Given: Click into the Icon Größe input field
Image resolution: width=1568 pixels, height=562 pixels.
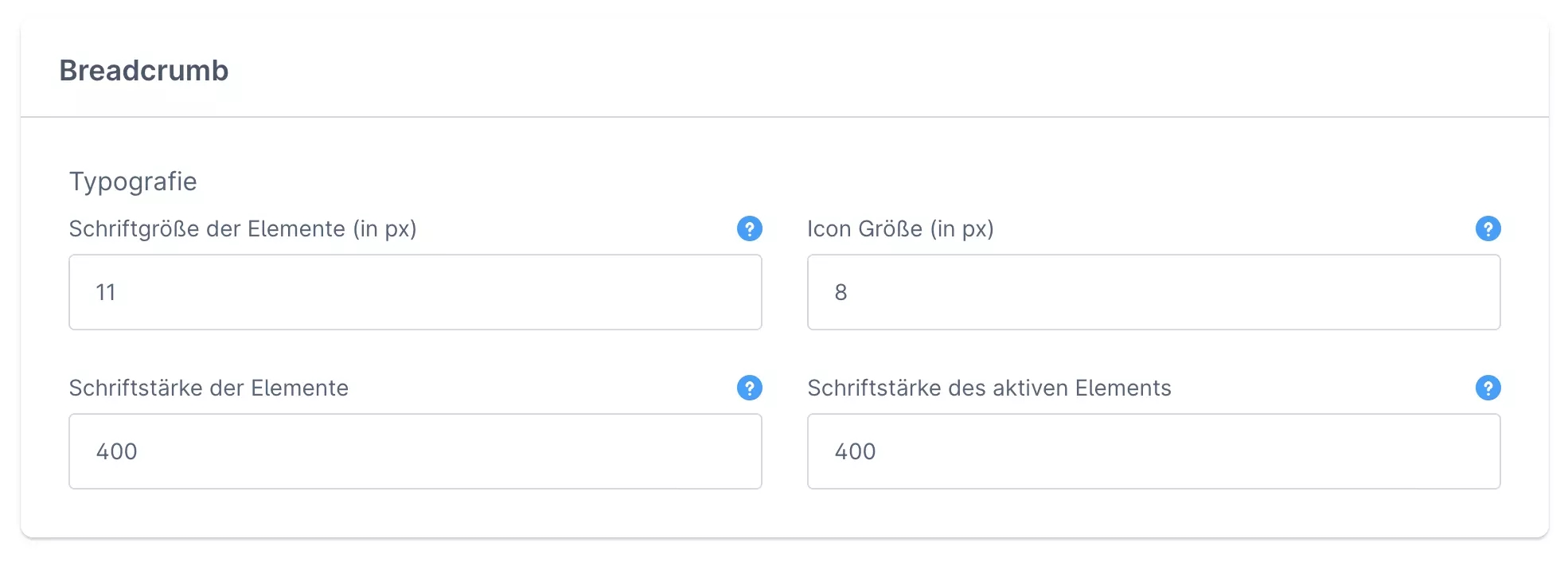Looking at the screenshot, I should [x=1153, y=292].
